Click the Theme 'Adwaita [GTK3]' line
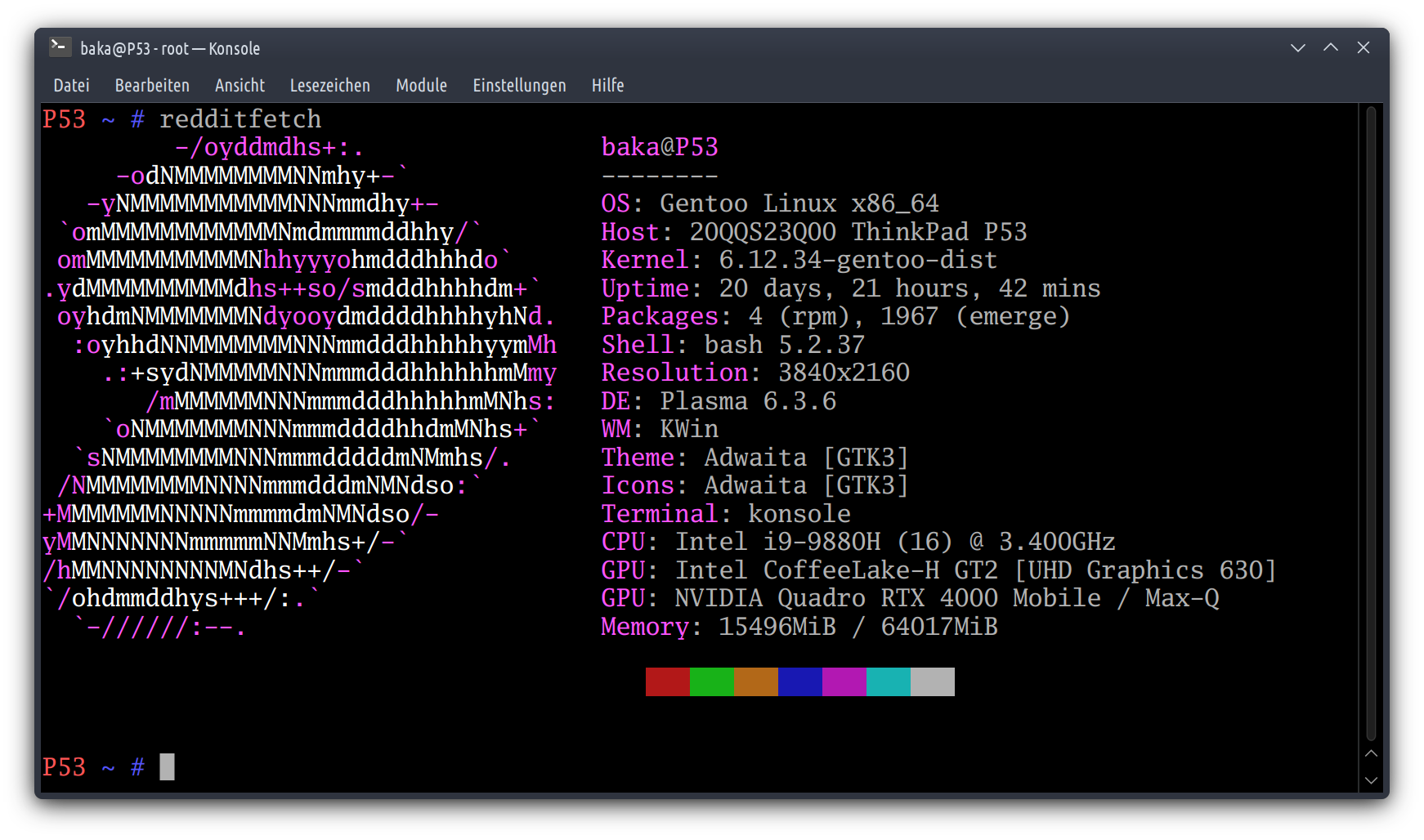Screen dimensions: 1424x840 pos(755,458)
